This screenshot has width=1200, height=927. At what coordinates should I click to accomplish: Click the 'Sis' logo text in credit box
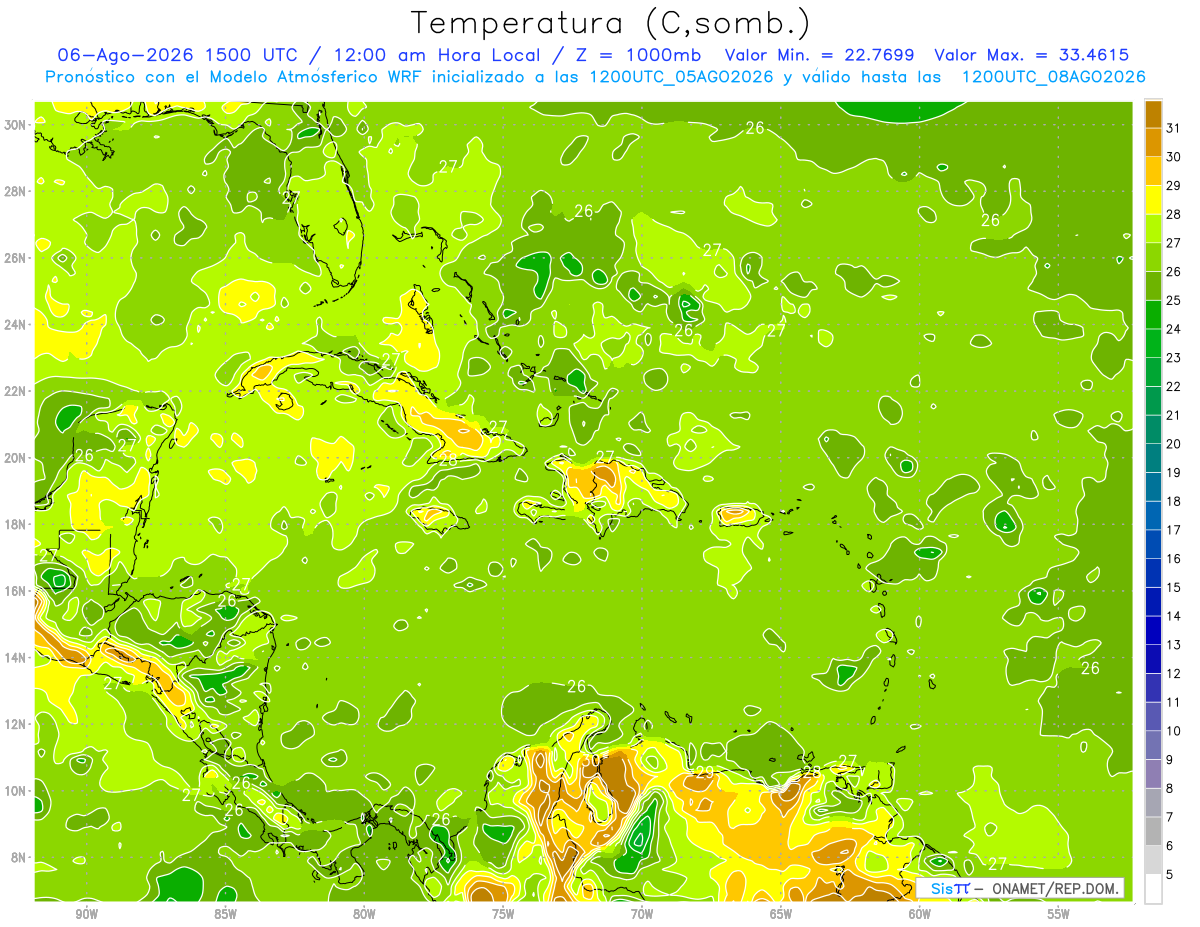point(941,888)
